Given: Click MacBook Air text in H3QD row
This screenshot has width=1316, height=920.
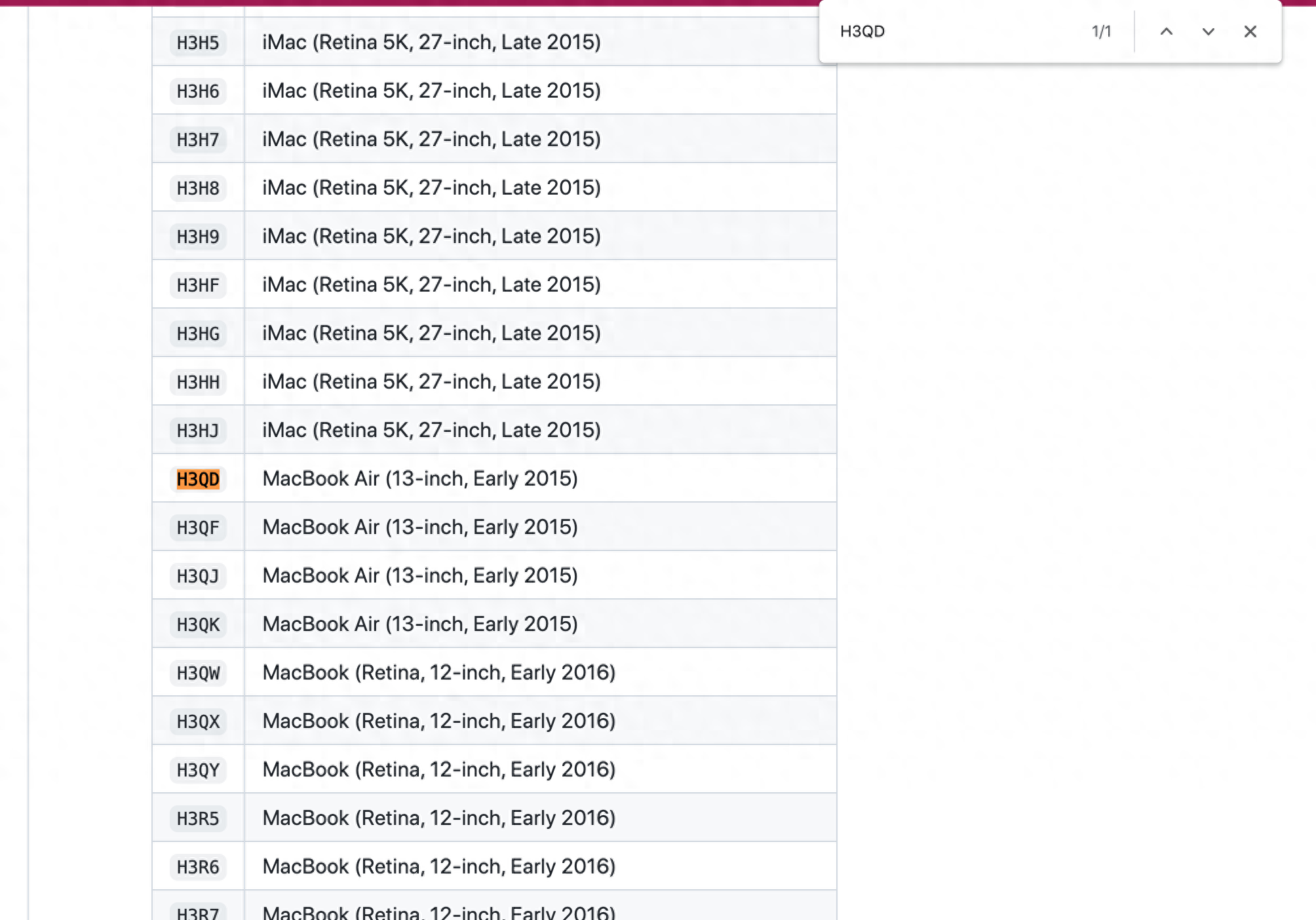Looking at the screenshot, I should (x=420, y=478).
